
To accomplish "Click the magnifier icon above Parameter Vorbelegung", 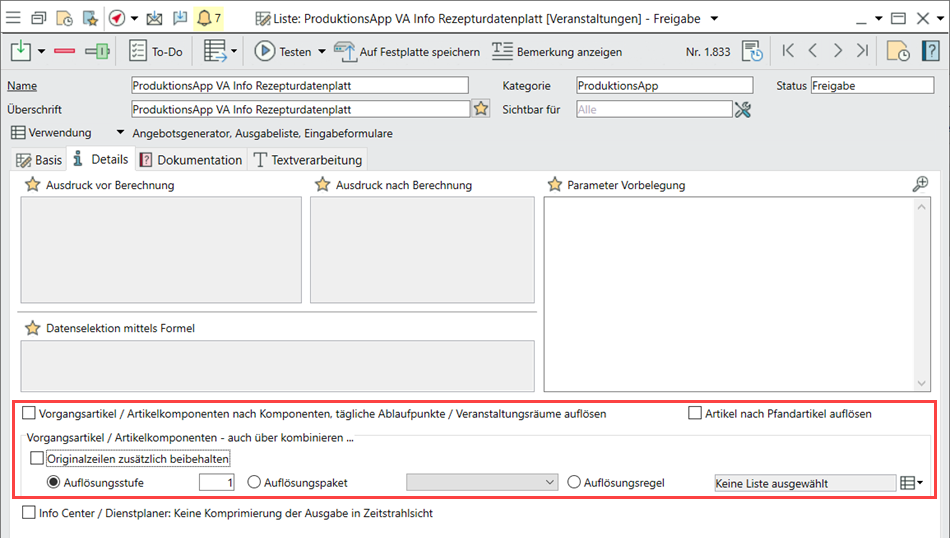I will pos(921,184).
